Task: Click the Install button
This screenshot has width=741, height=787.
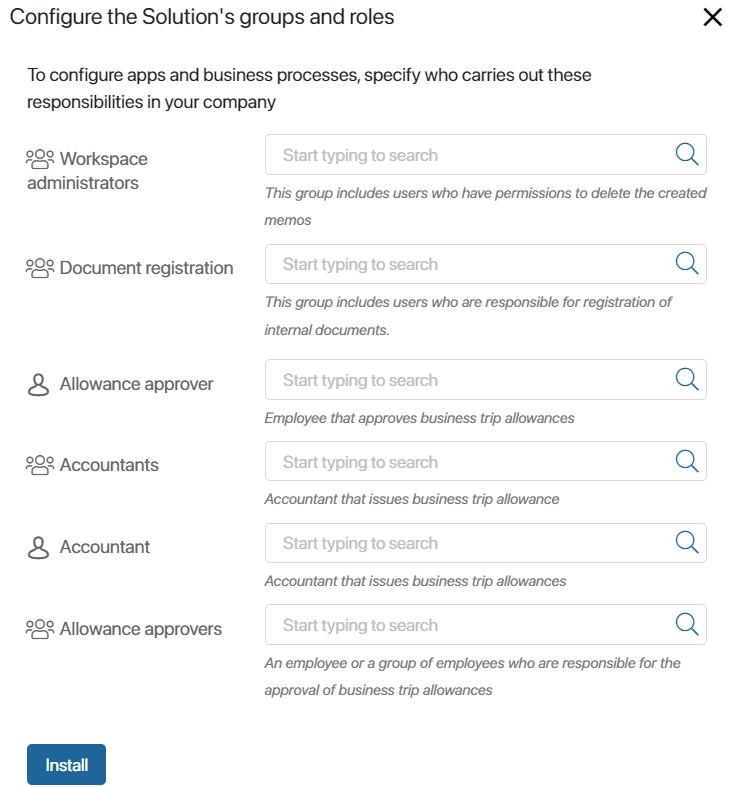Action: tap(66, 764)
